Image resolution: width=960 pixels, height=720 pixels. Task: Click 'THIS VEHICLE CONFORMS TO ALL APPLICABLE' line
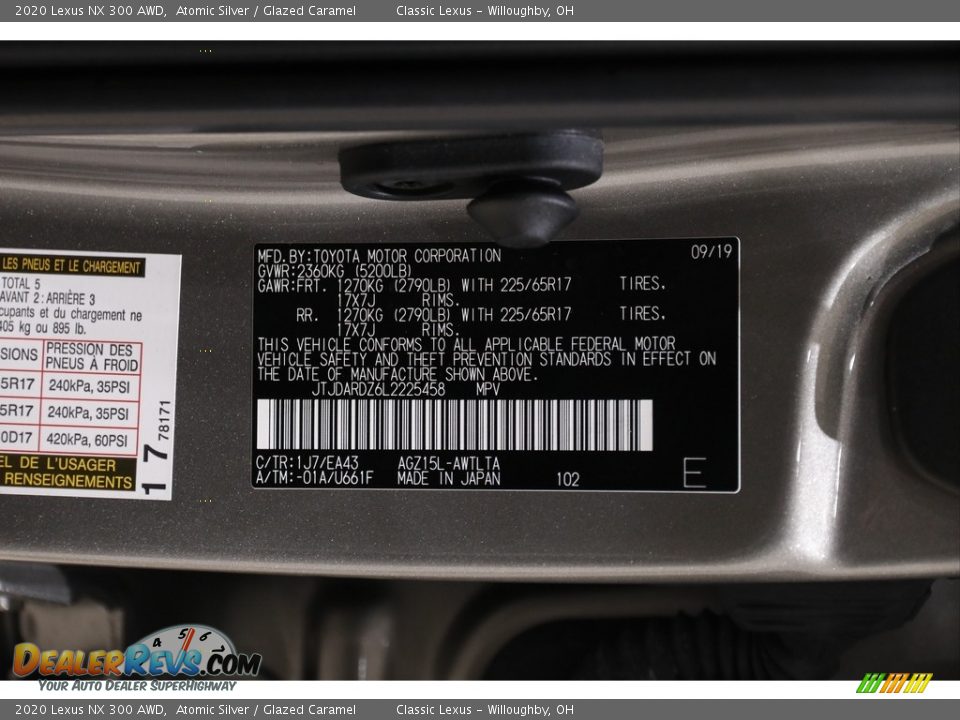(x=466, y=344)
